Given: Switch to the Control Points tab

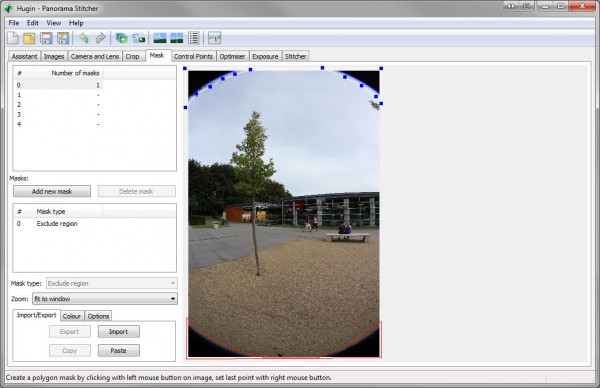Looking at the screenshot, I should (193, 56).
